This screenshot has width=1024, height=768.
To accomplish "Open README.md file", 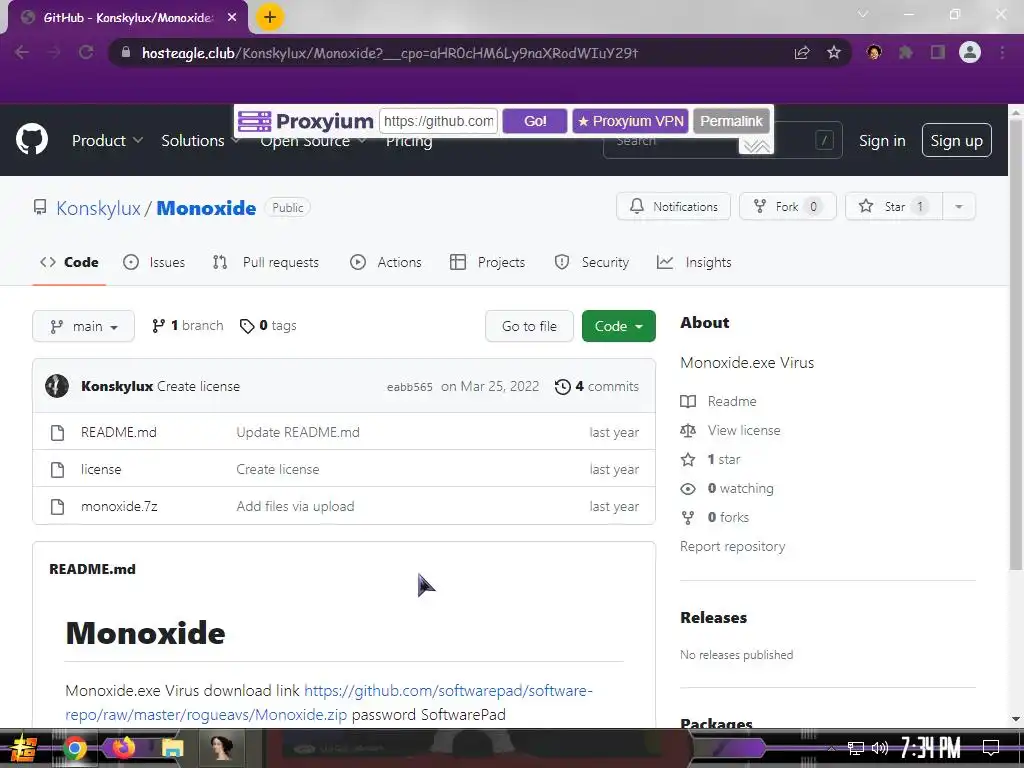I will pyautogui.click(x=119, y=432).
